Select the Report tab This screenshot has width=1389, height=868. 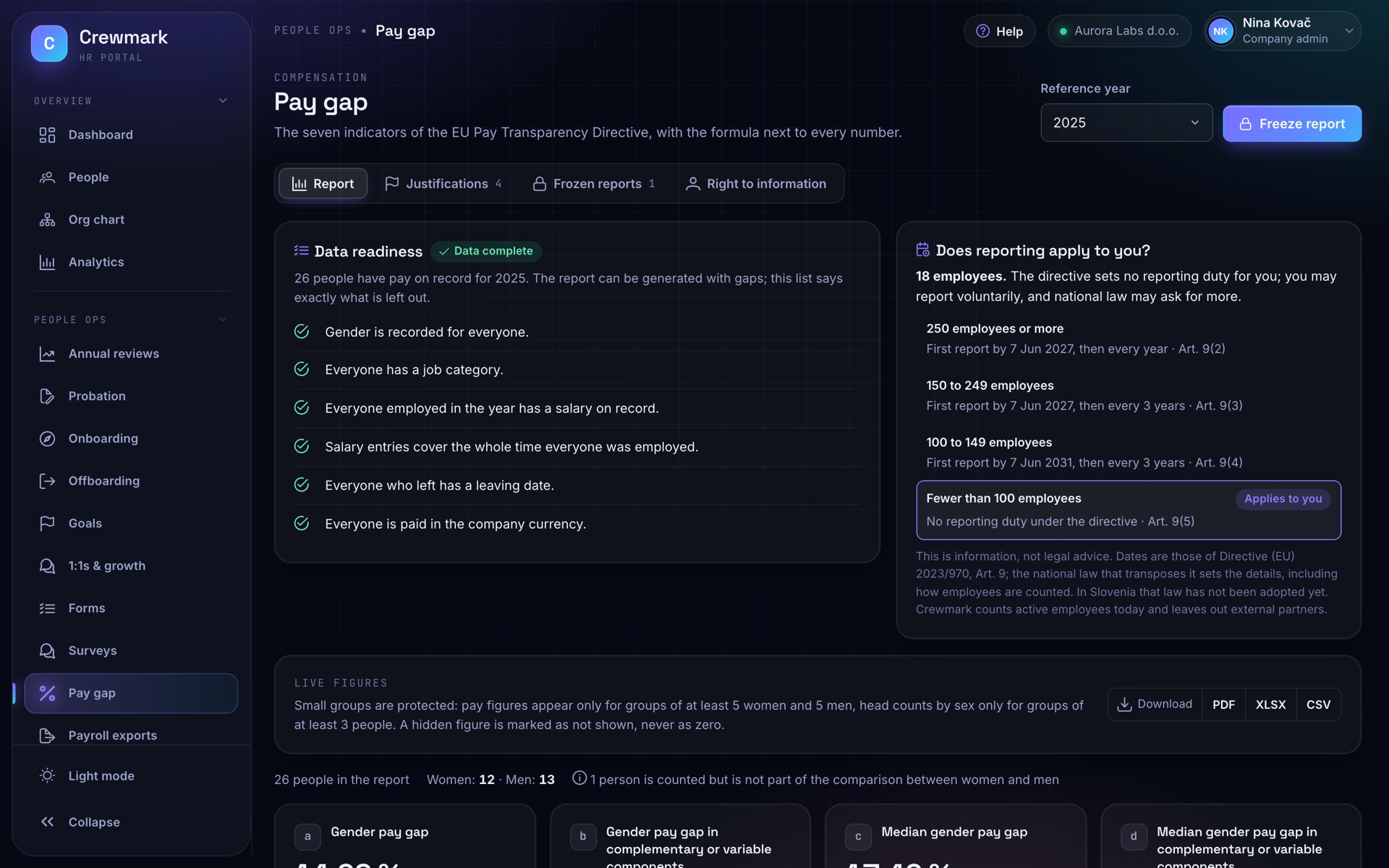click(x=323, y=184)
